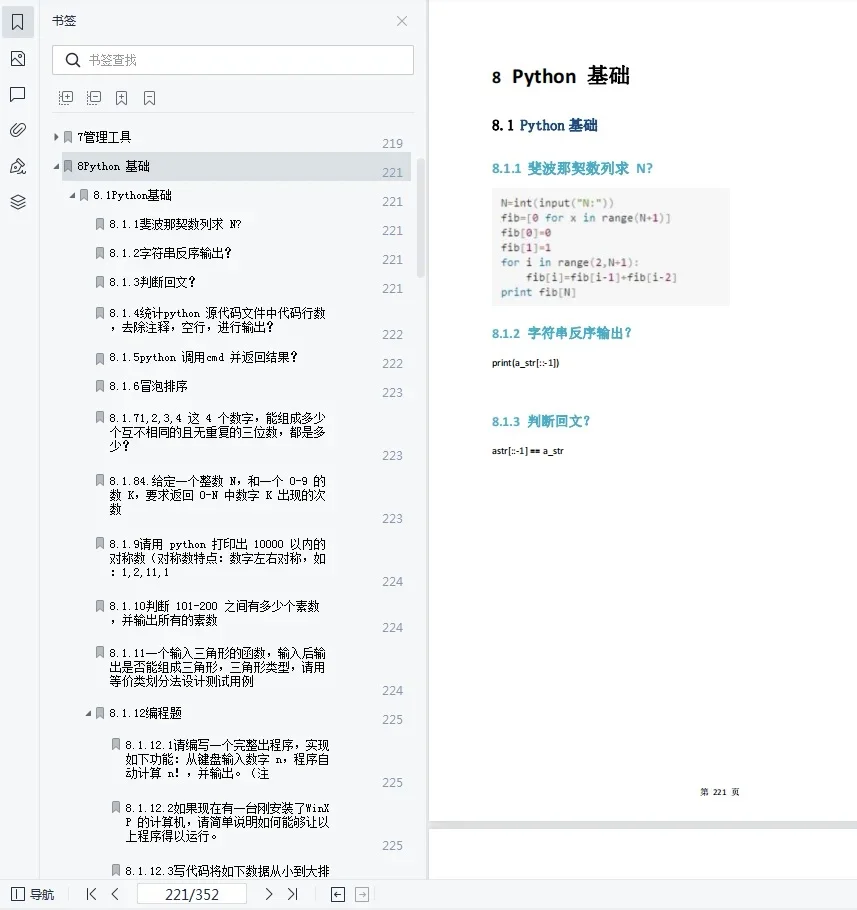The image size is (857, 910).
Task: Jump to the first page
Action: point(90,894)
